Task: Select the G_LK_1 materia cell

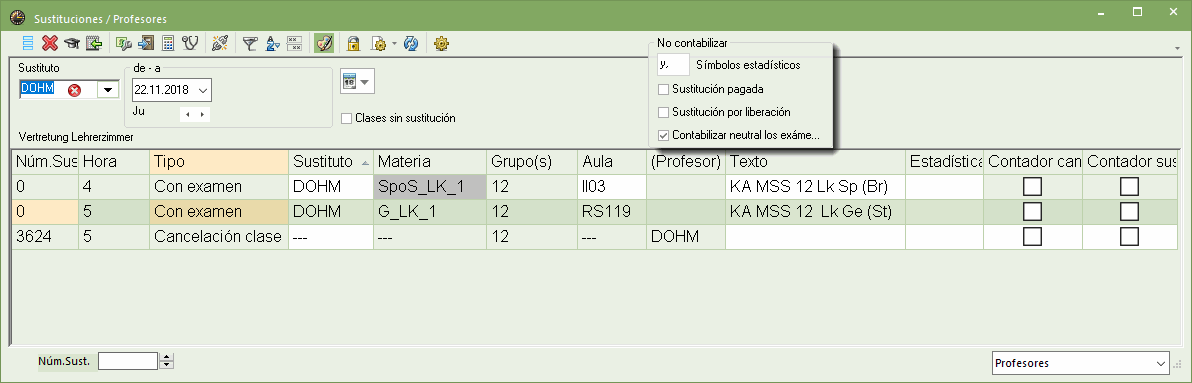Action: tap(430, 211)
